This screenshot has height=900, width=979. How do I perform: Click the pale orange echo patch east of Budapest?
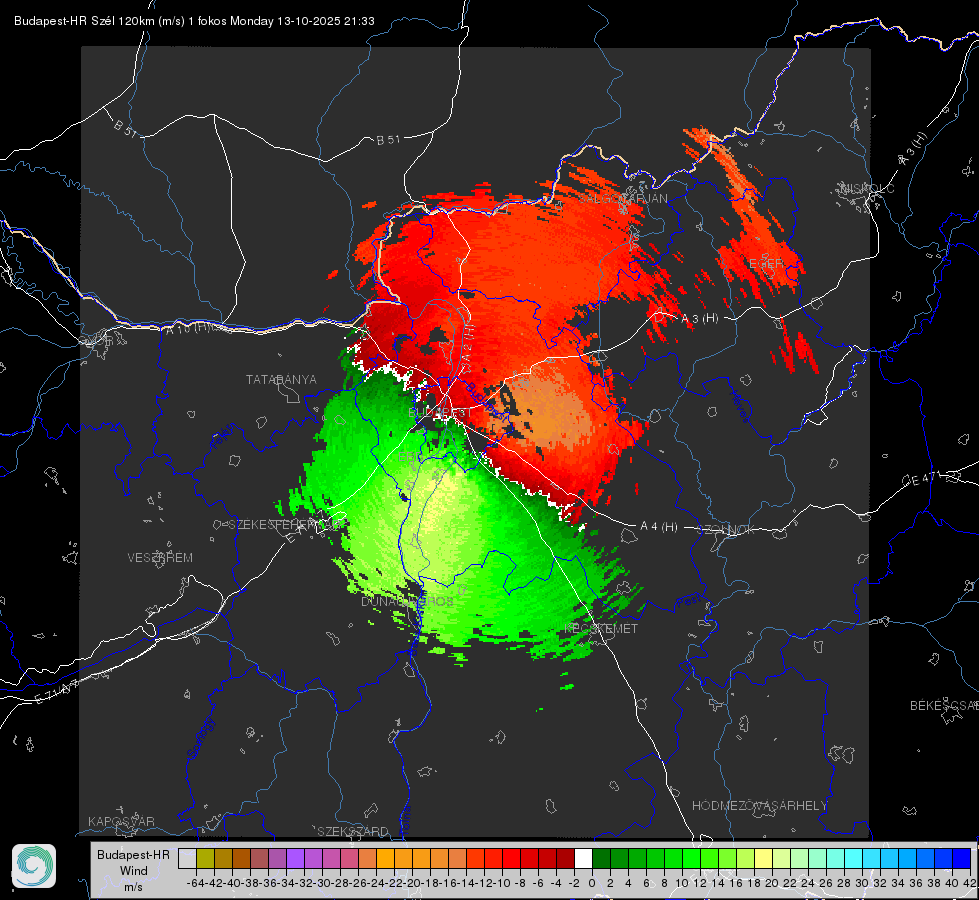[549, 411]
